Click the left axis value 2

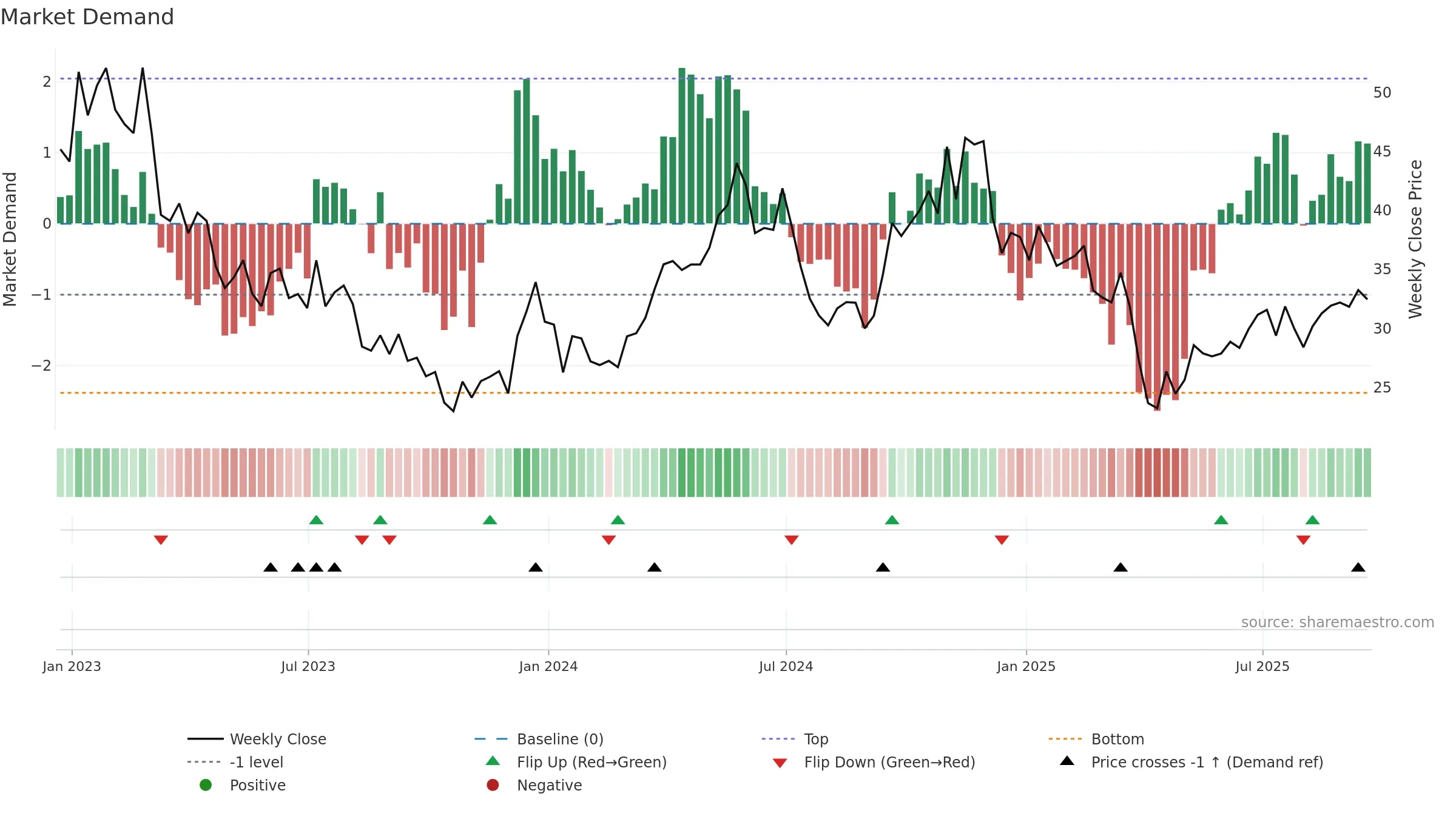pos(47,82)
